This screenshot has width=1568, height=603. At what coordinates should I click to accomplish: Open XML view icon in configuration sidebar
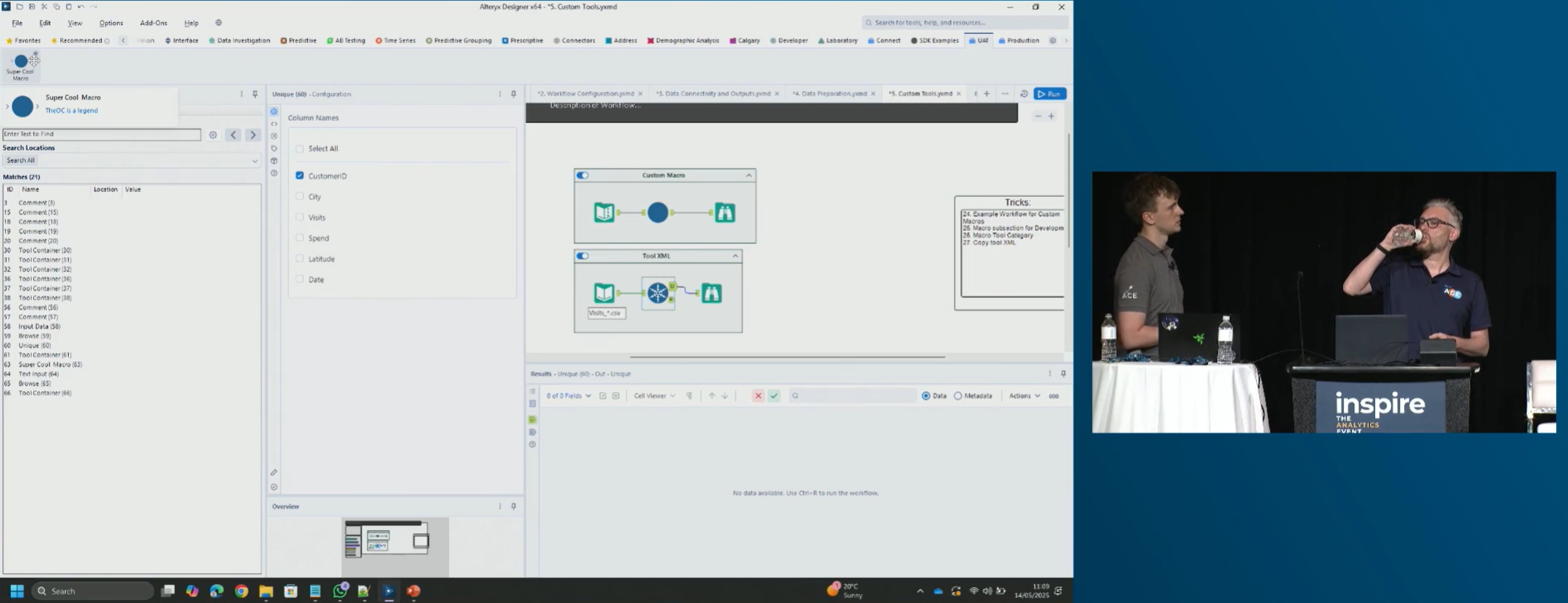point(274,123)
